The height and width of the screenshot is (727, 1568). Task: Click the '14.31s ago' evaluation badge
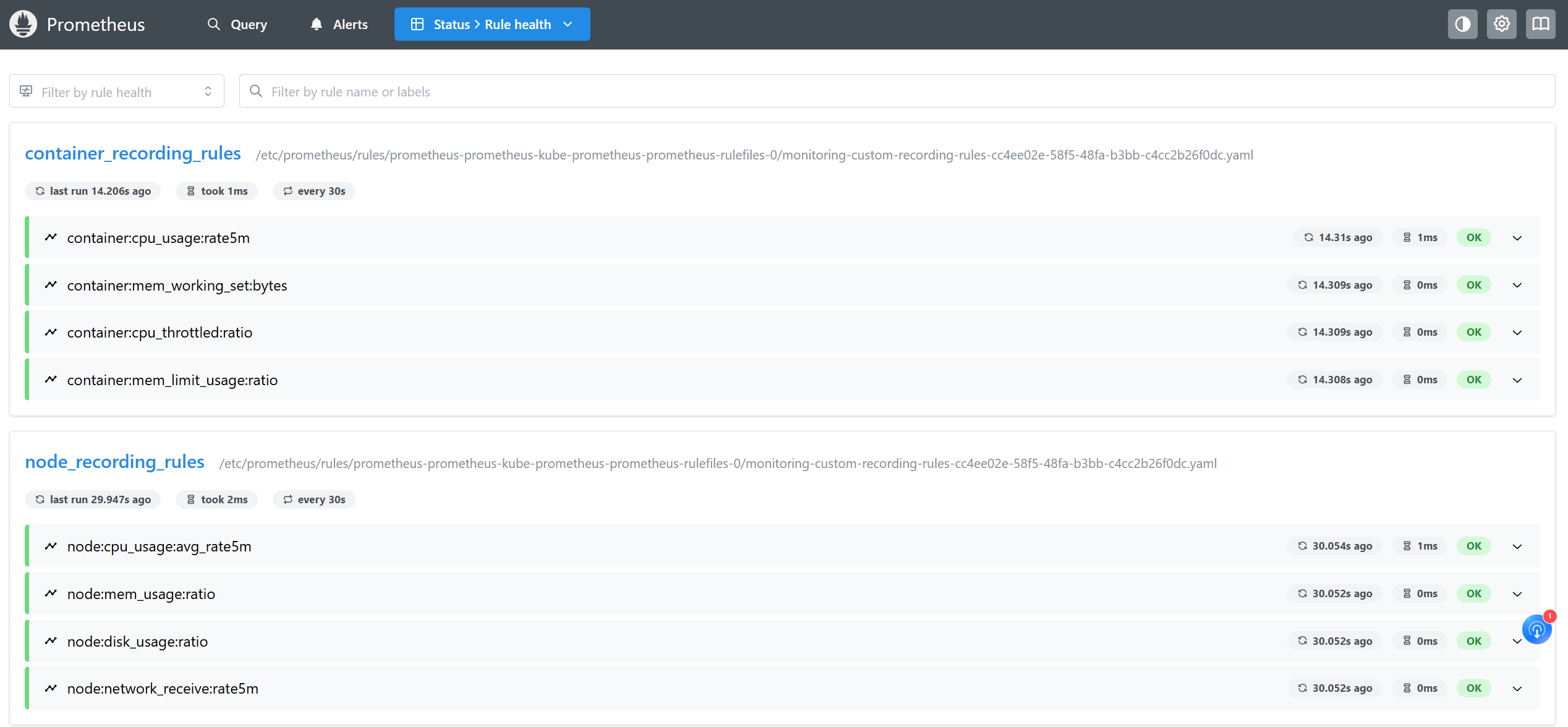click(1338, 237)
